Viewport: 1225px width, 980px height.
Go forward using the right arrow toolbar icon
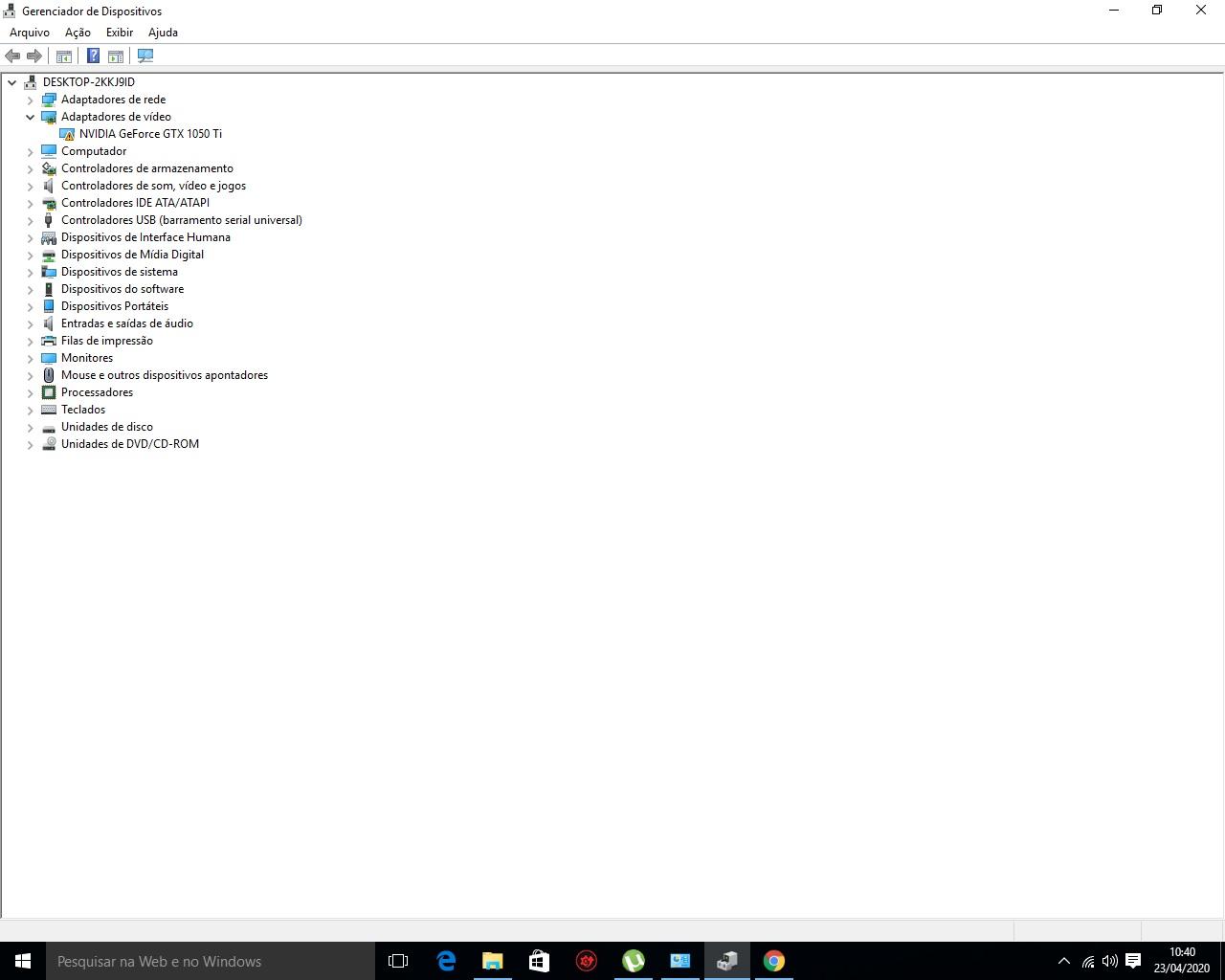point(34,56)
